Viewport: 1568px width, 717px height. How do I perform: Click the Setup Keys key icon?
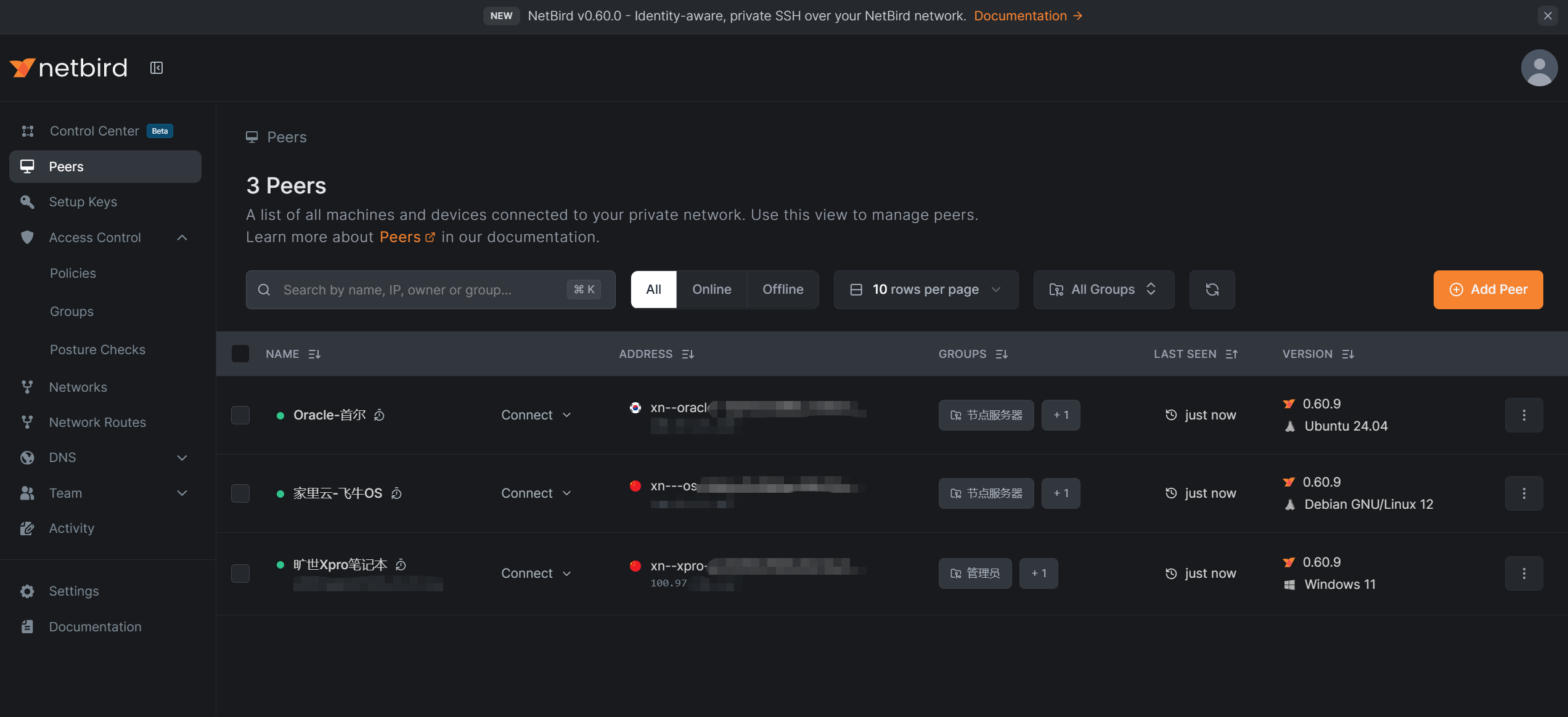click(27, 202)
